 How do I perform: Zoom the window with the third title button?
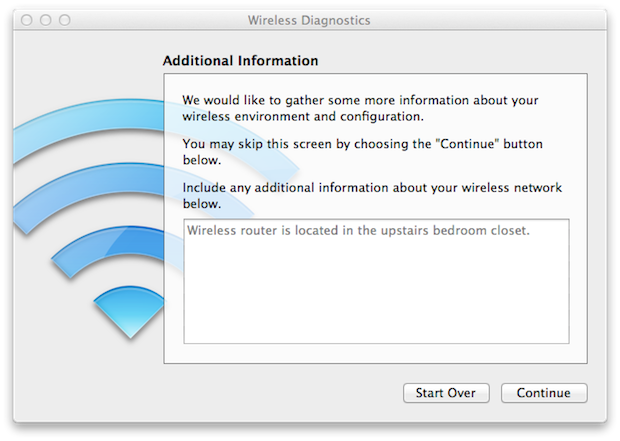pos(64,19)
